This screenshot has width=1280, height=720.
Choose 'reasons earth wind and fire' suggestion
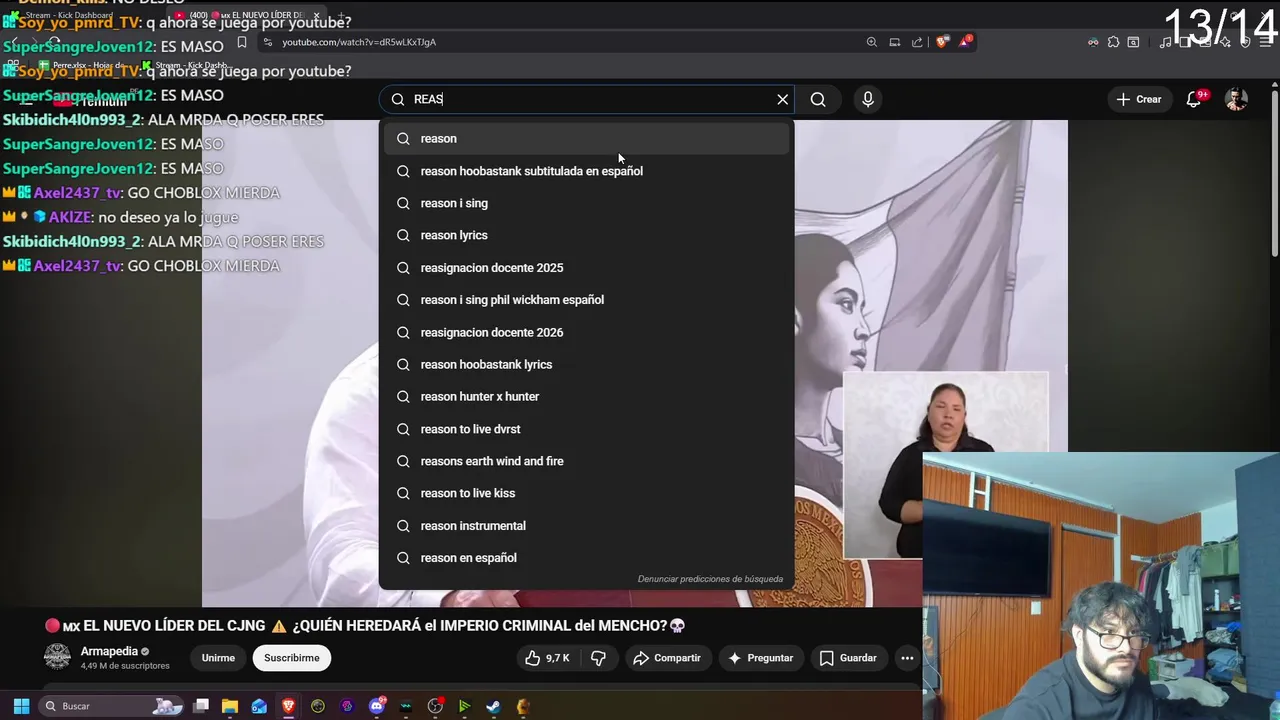click(587, 461)
